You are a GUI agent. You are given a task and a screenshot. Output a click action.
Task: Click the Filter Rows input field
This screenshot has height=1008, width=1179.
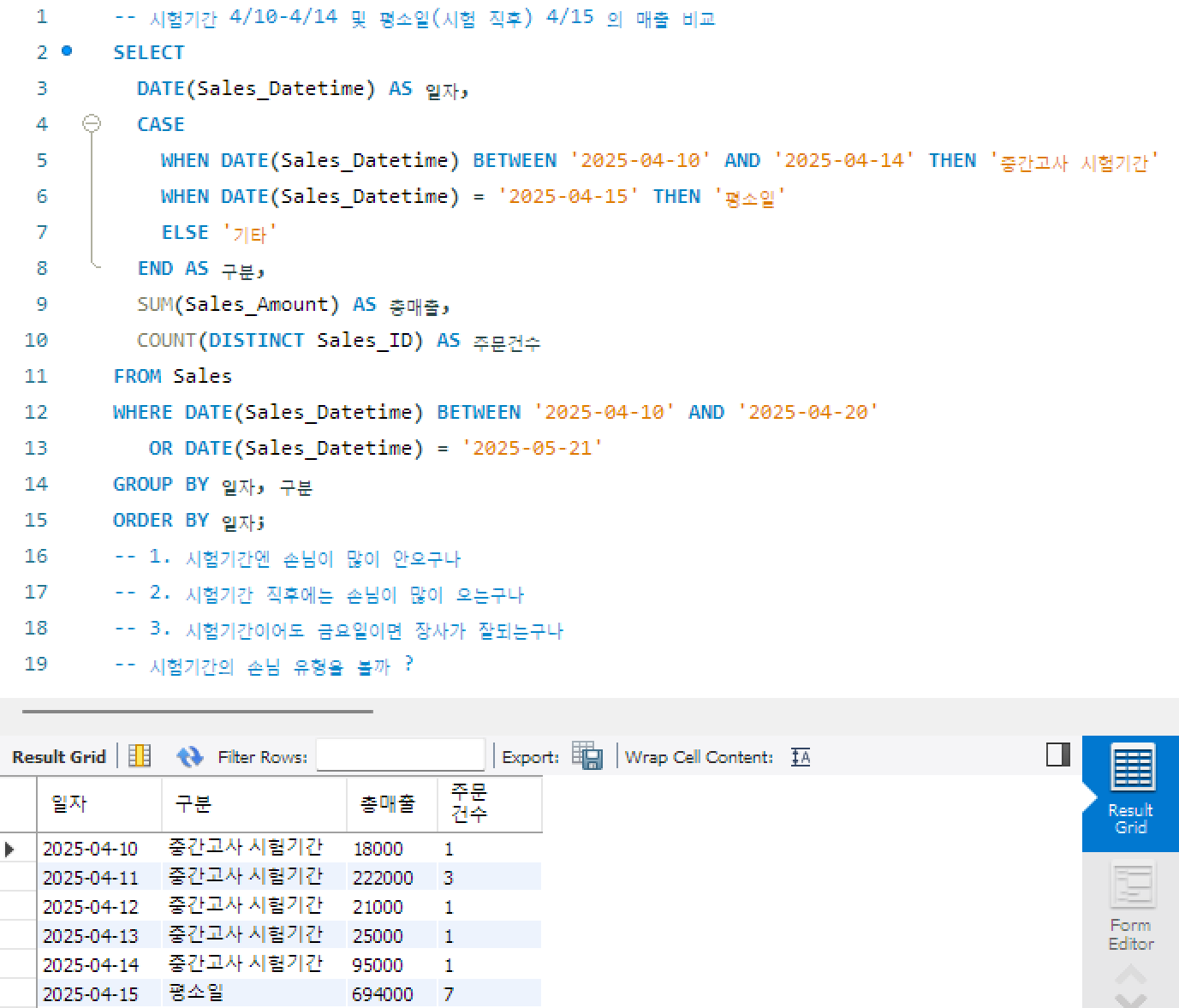(400, 755)
